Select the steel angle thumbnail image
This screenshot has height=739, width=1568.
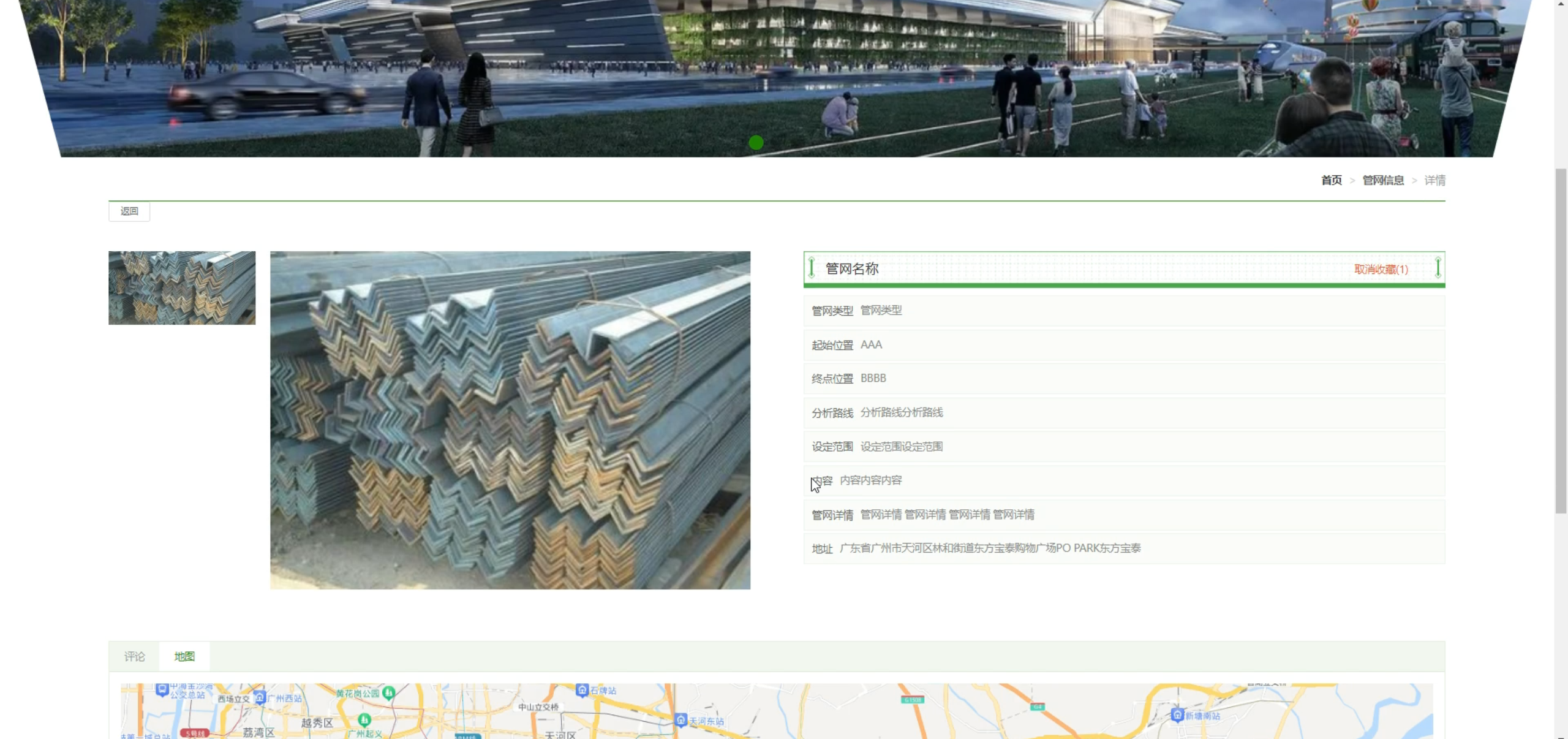click(182, 288)
